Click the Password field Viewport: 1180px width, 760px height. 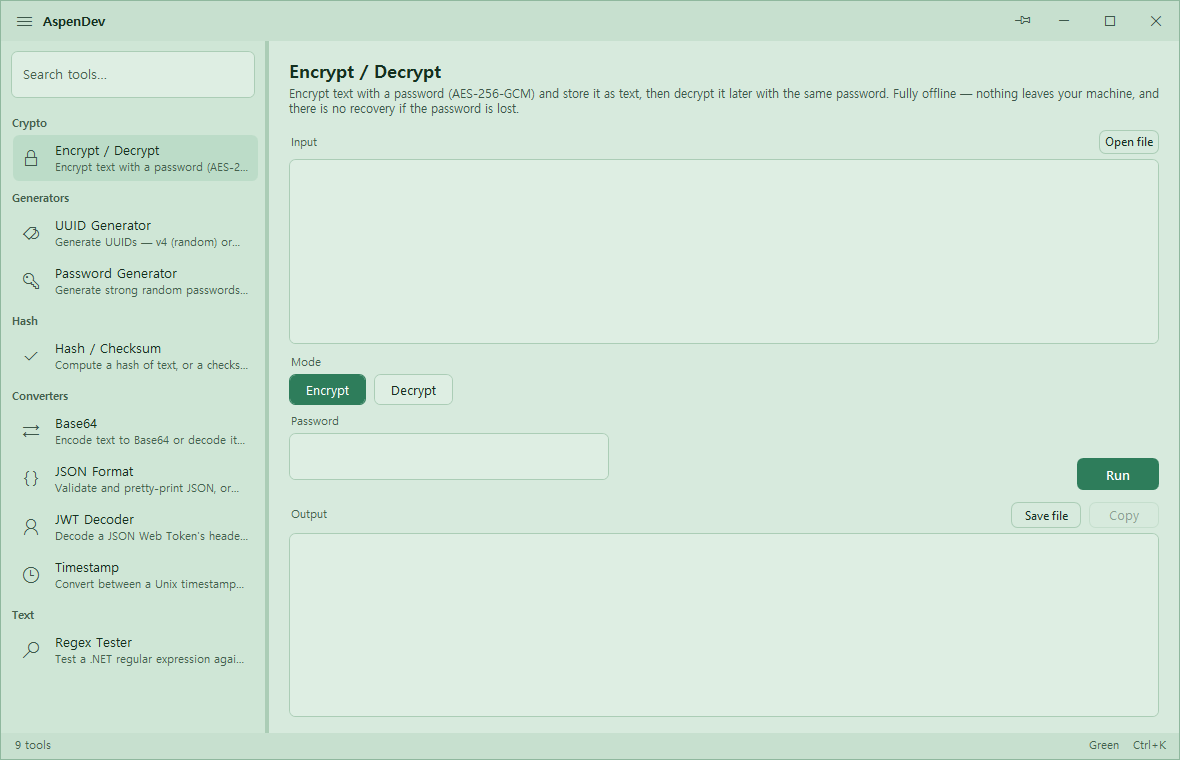pos(449,456)
